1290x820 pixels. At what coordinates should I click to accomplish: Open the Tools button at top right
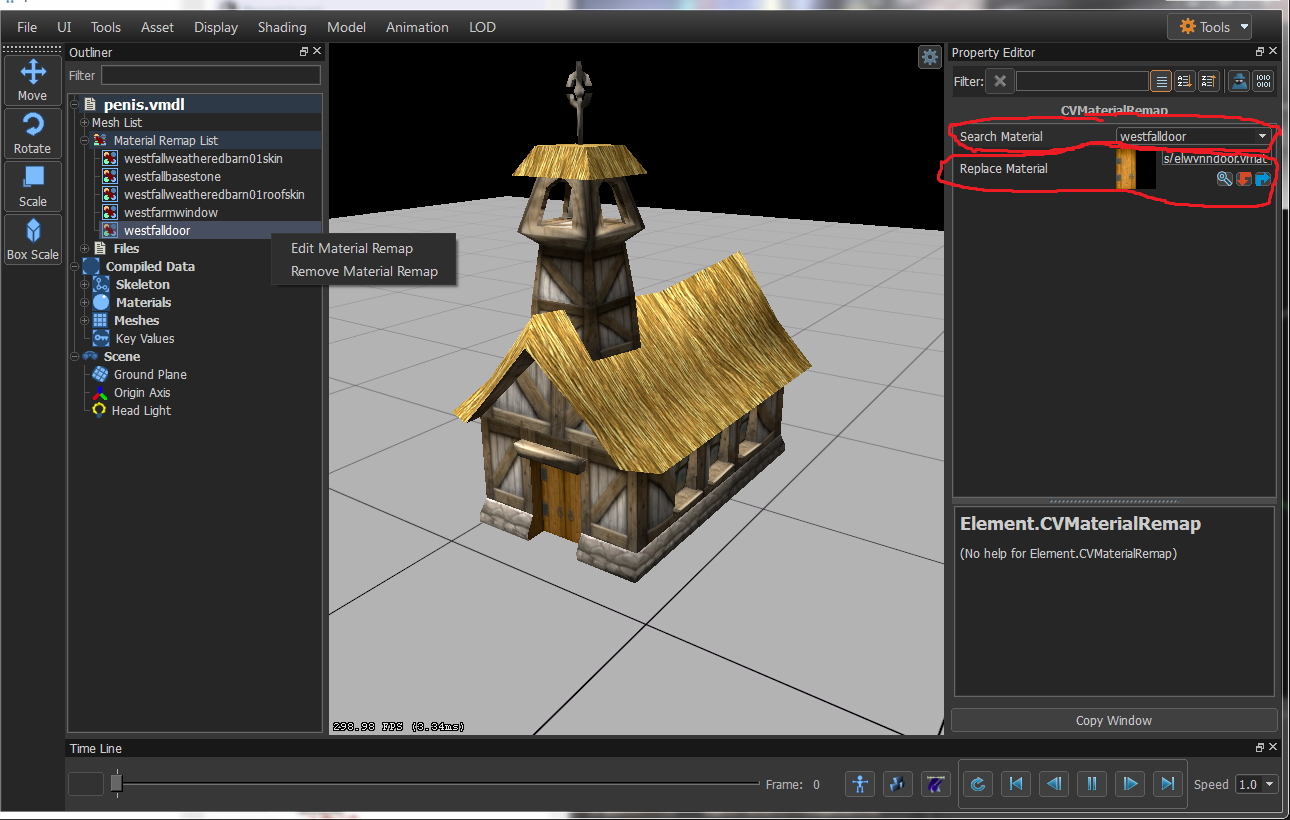click(x=1210, y=27)
